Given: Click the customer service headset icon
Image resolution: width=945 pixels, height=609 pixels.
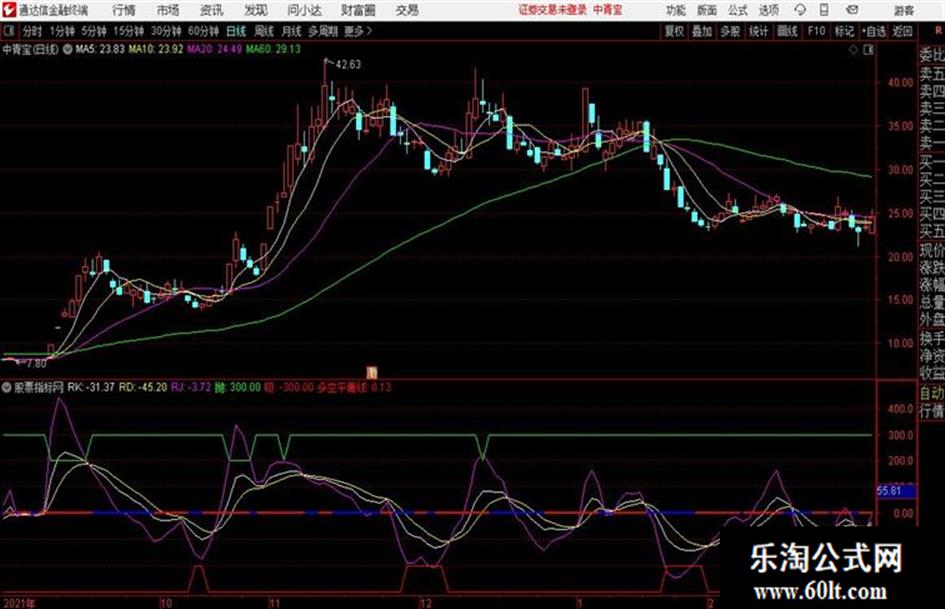Looking at the screenshot, I should (x=800, y=10).
